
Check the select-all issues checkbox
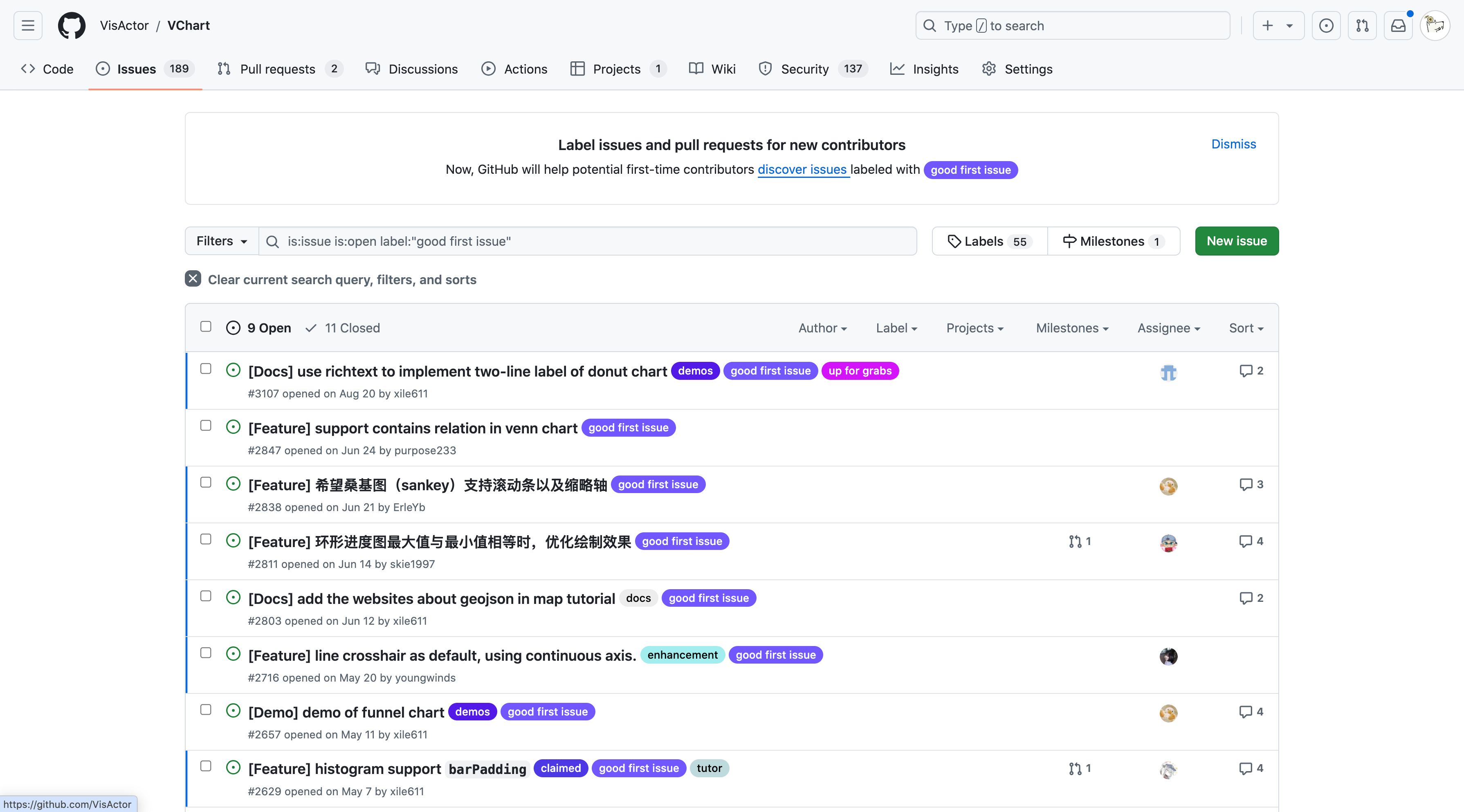coord(206,327)
